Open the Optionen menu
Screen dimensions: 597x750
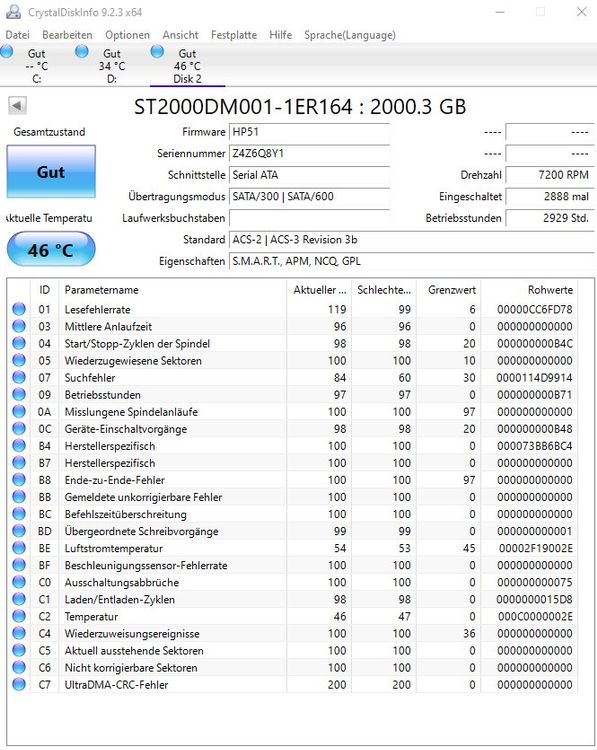(127, 35)
